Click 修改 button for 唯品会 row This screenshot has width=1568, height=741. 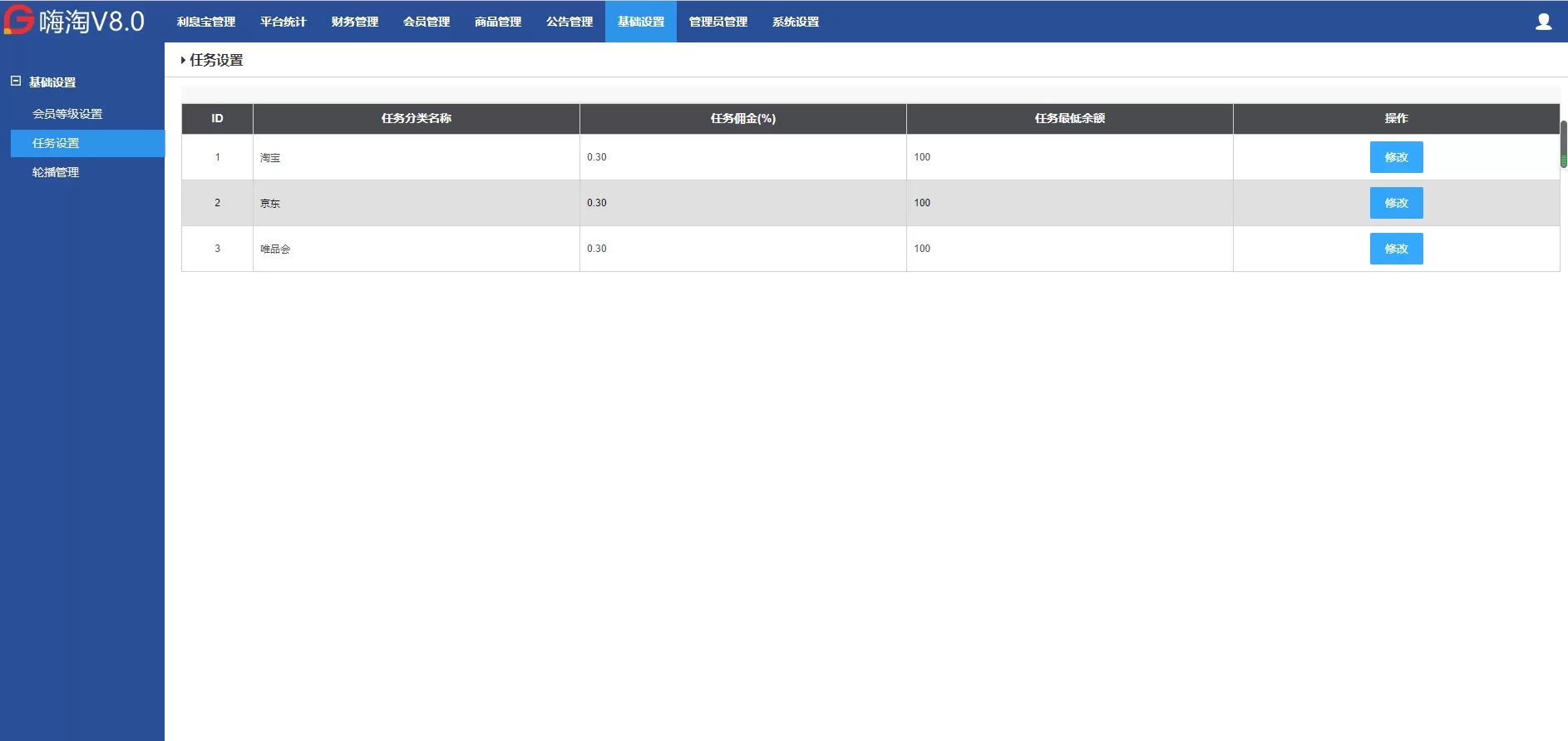click(1396, 249)
